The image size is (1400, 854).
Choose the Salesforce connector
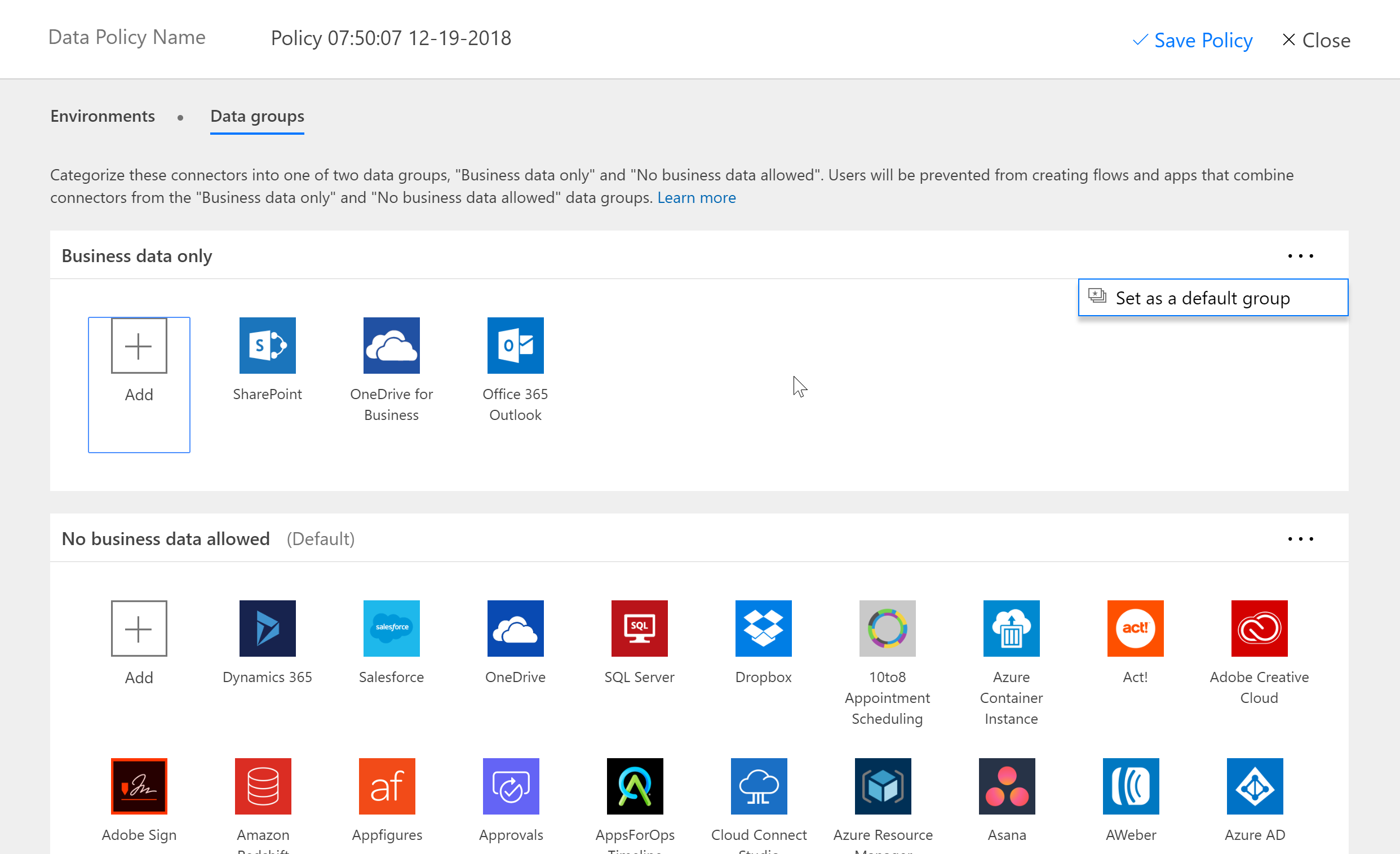pos(391,628)
